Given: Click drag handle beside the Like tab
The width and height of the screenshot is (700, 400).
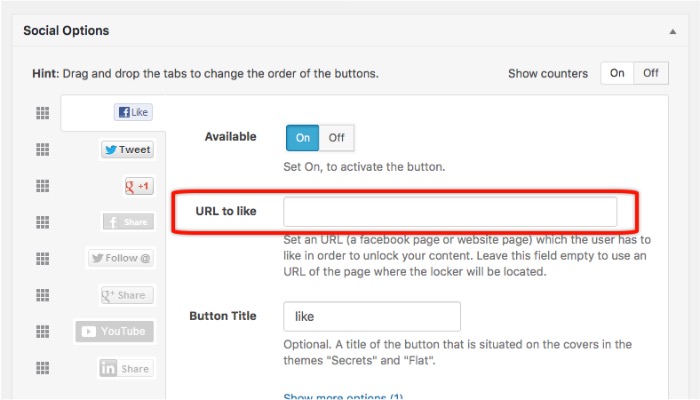Looking at the screenshot, I should (42, 113).
